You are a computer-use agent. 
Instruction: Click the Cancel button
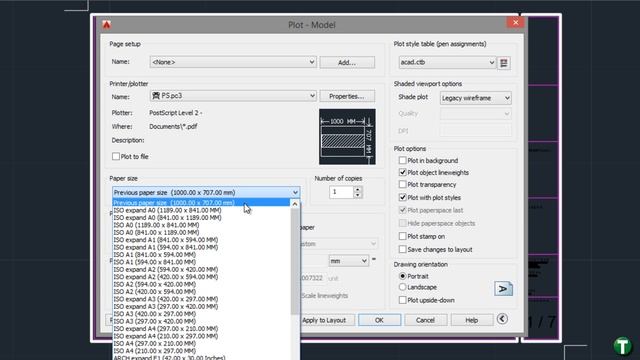[x=425, y=320]
